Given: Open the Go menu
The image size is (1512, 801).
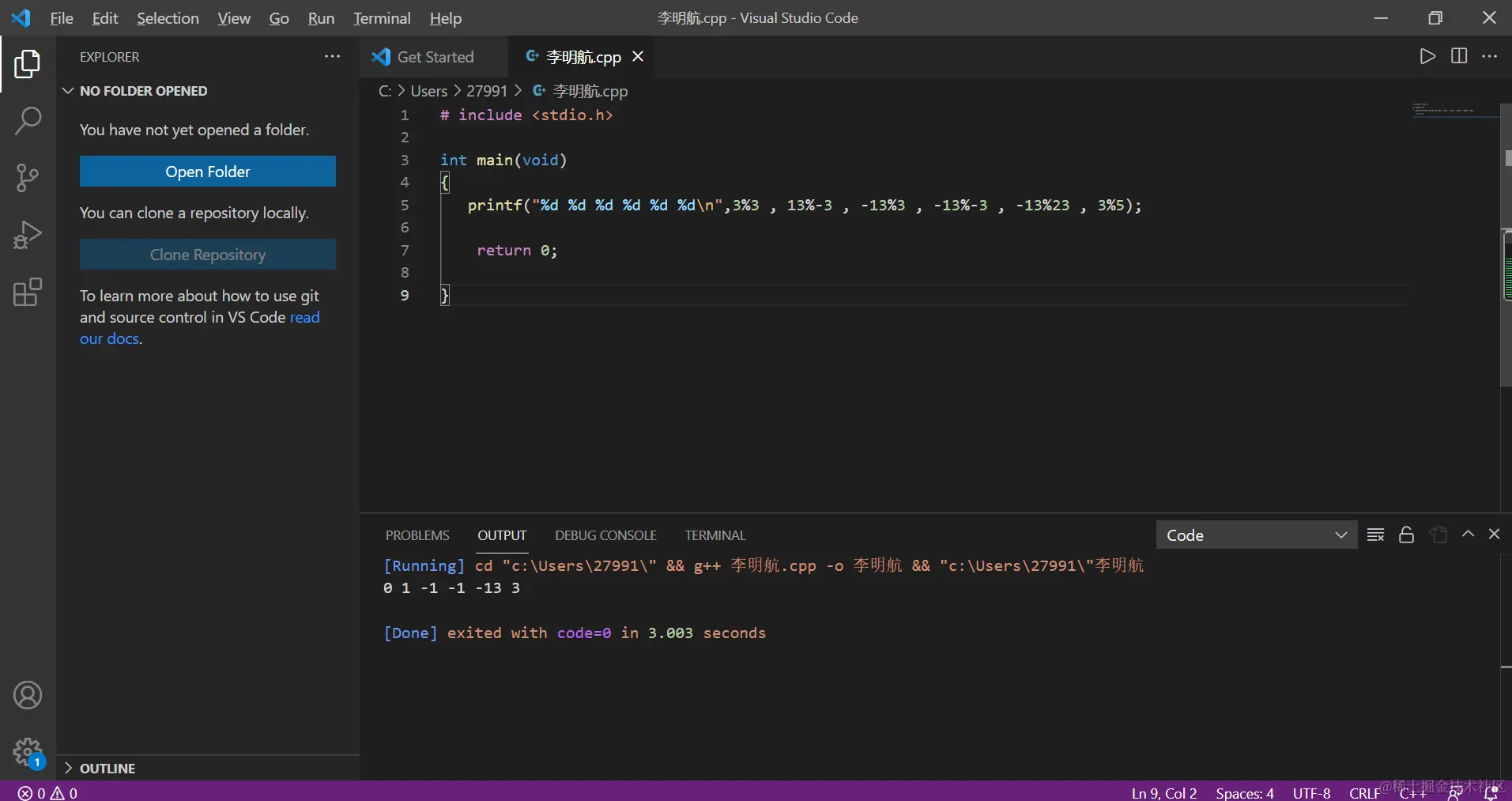Looking at the screenshot, I should [279, 17].
